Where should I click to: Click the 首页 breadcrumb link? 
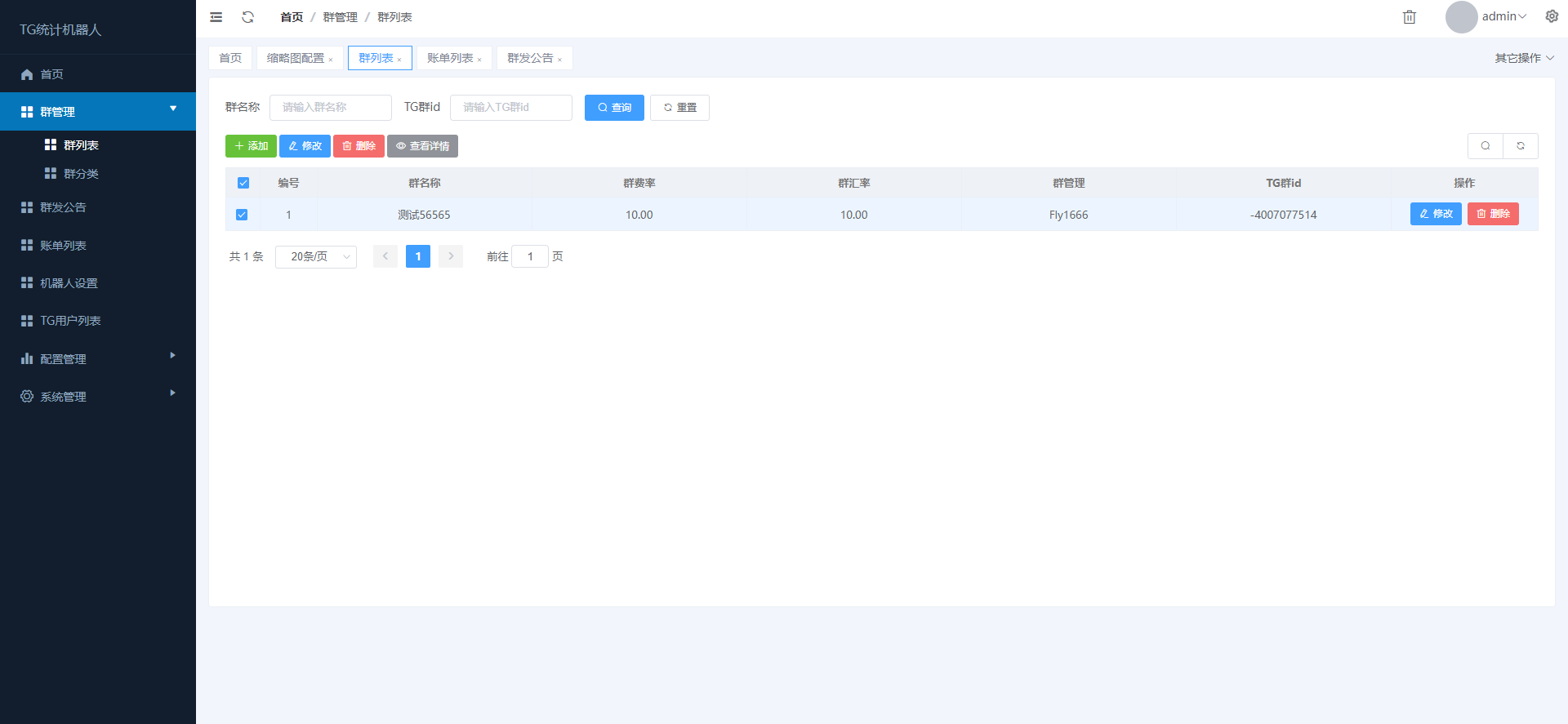292,17
